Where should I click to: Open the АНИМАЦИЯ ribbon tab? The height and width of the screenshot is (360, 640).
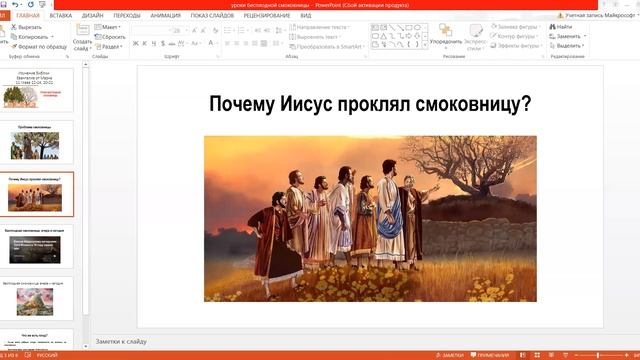165,16
